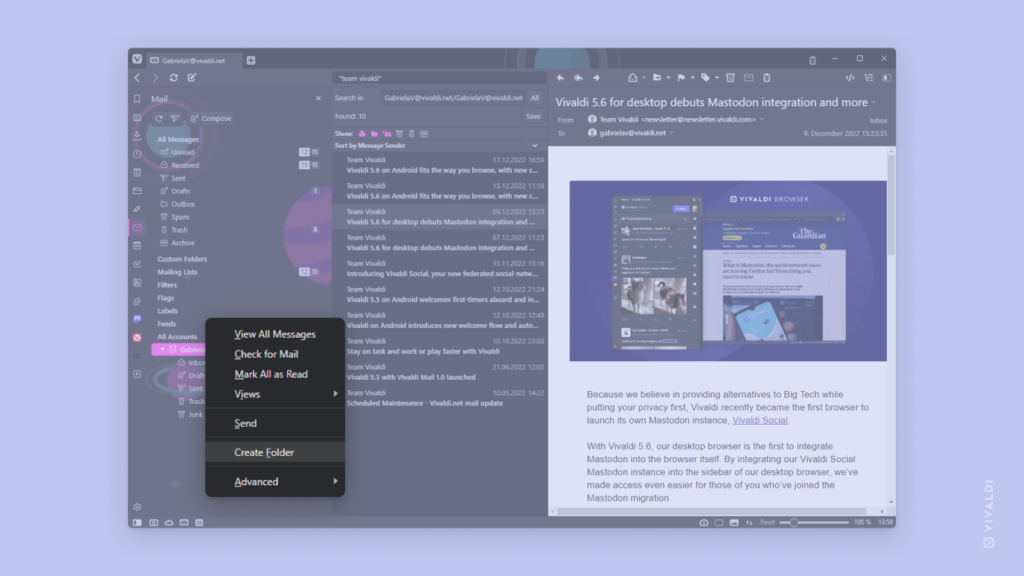Open the Views submenu
The width and height of the screenshot is (1024, 576).
275,394
